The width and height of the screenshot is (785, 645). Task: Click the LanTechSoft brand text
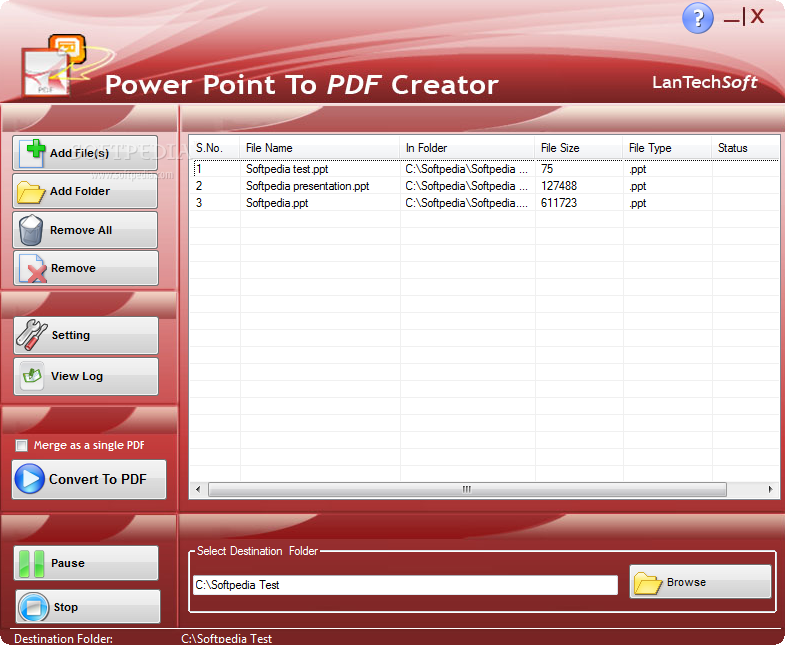click(x=705, y=83)
